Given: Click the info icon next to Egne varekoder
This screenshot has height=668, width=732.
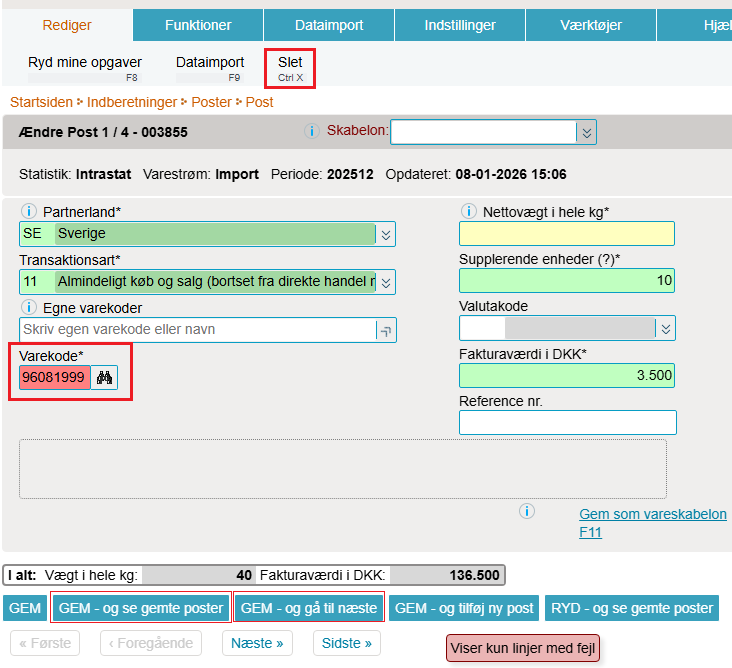Looking at the screenshot, I should 28,307.
